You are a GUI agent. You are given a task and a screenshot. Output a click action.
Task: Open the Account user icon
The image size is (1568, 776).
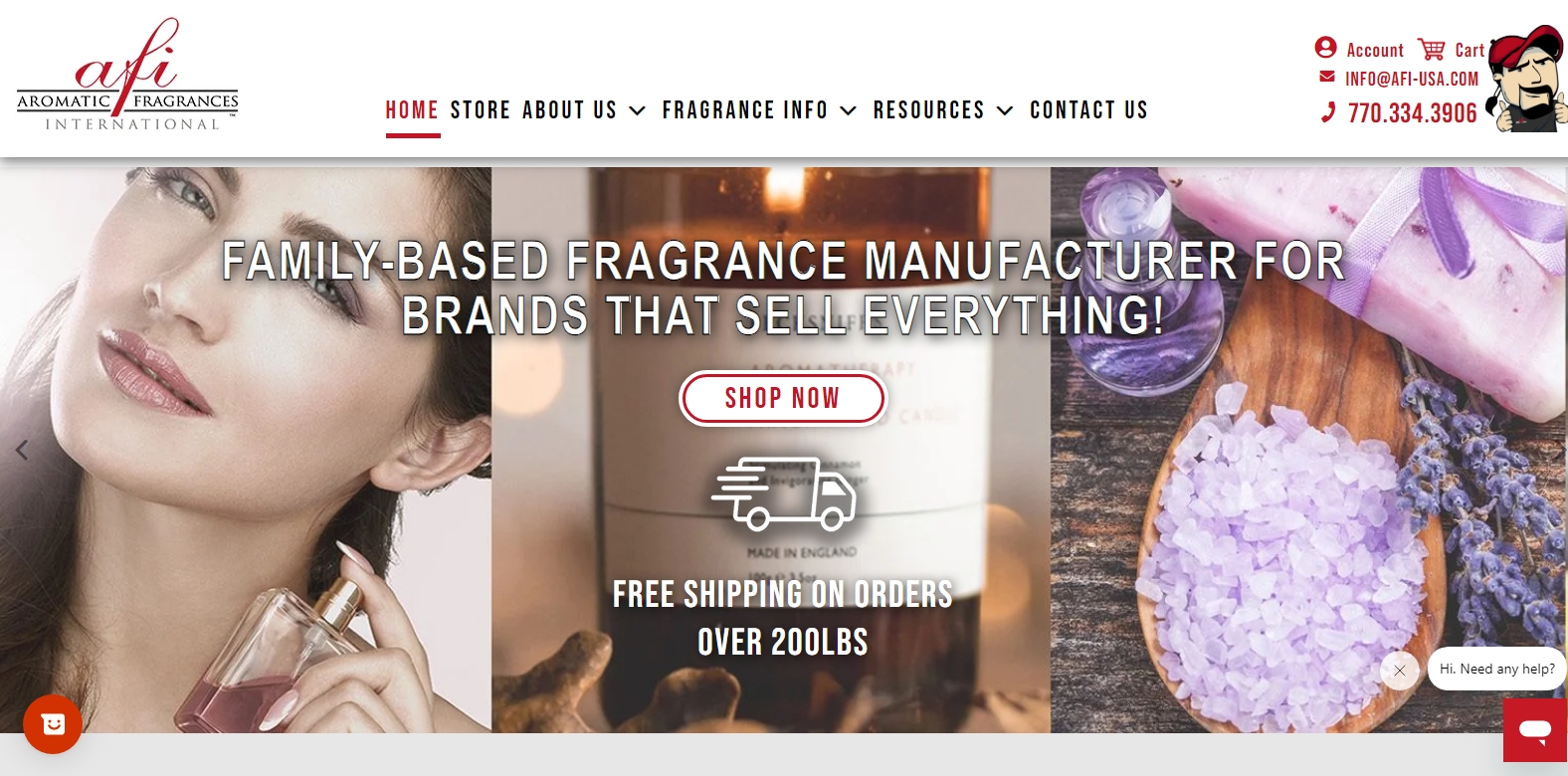(x=1325, y=48)
